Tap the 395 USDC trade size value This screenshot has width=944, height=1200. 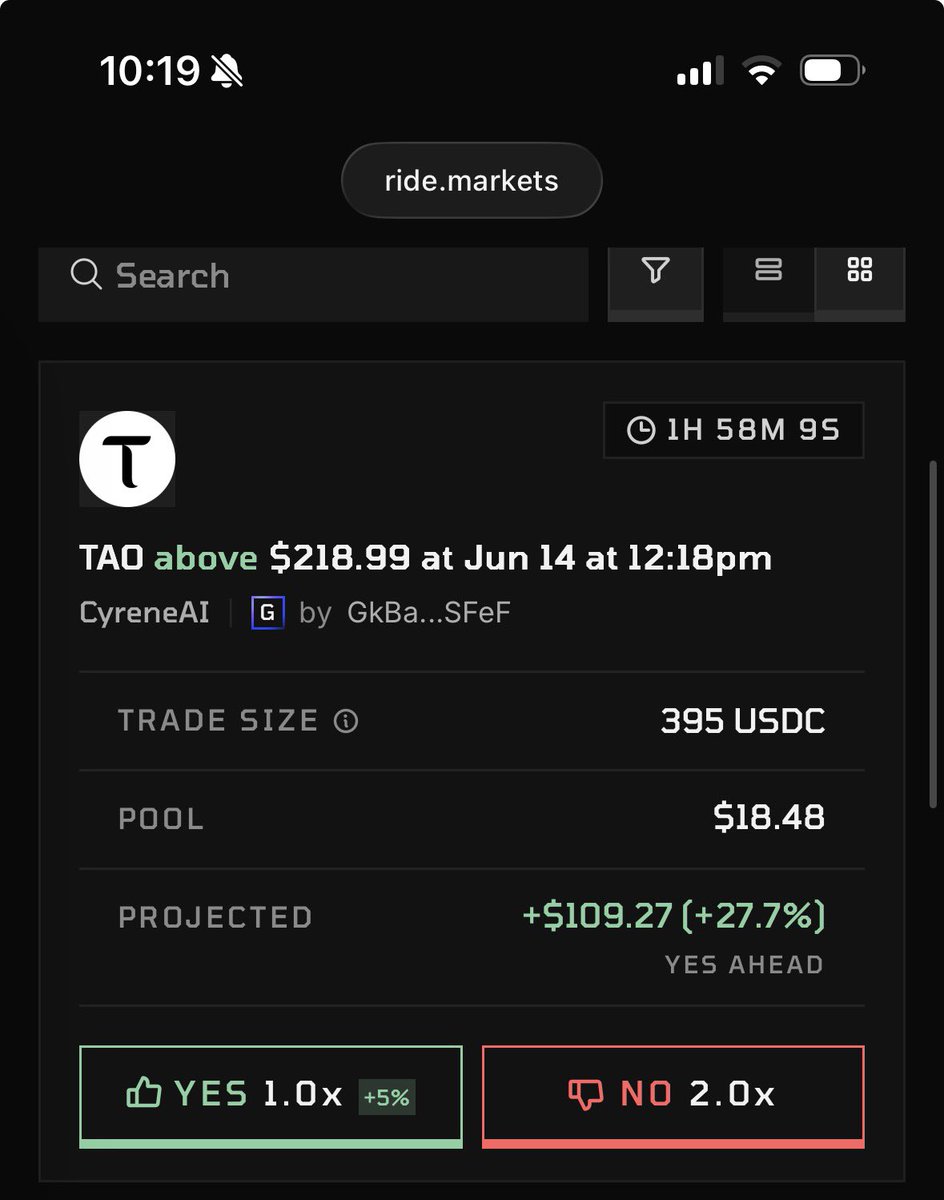pyautogui.click(x=743, y=721)
